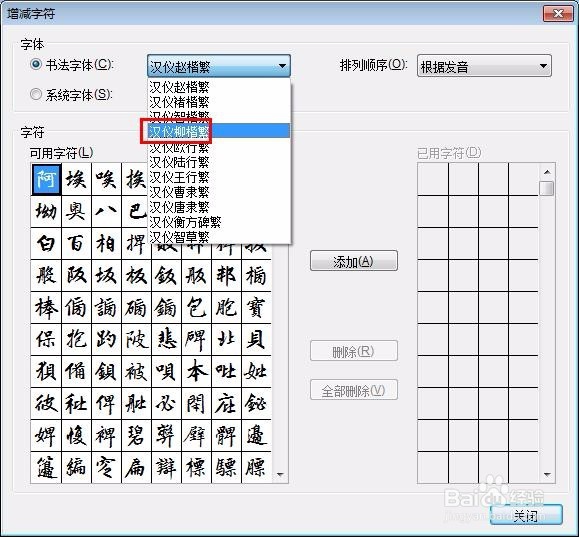Select the 標 character cell
This screenshot has width=579, height=537.
196,467
